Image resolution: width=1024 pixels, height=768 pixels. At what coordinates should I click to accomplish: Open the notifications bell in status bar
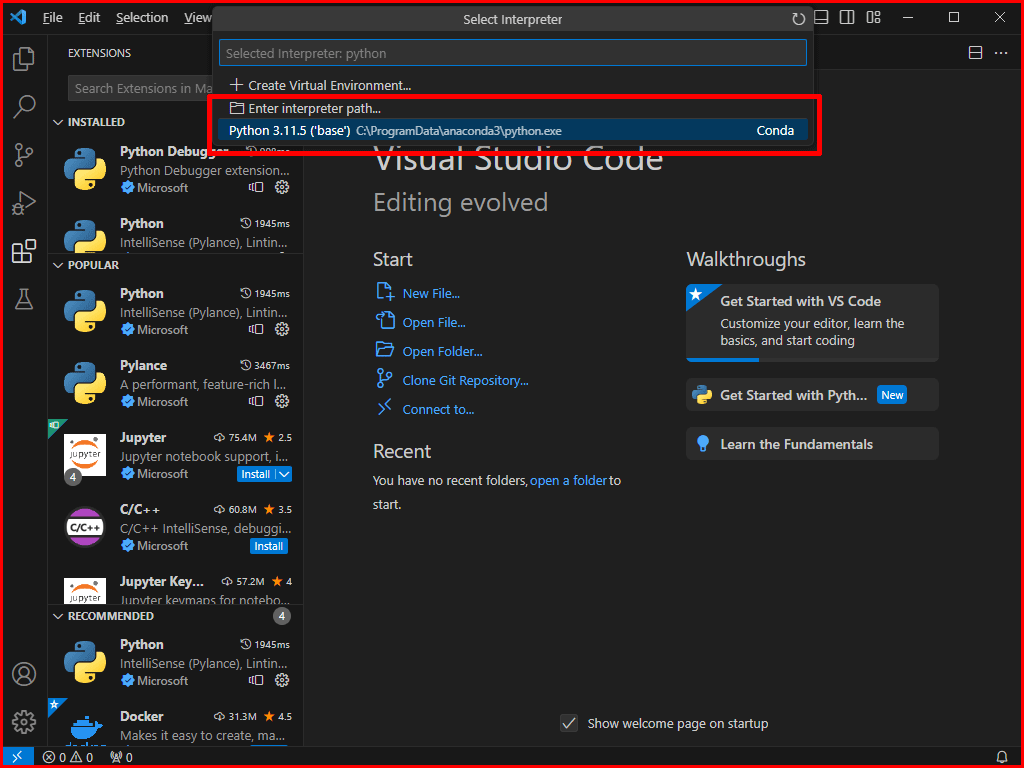1001,757
